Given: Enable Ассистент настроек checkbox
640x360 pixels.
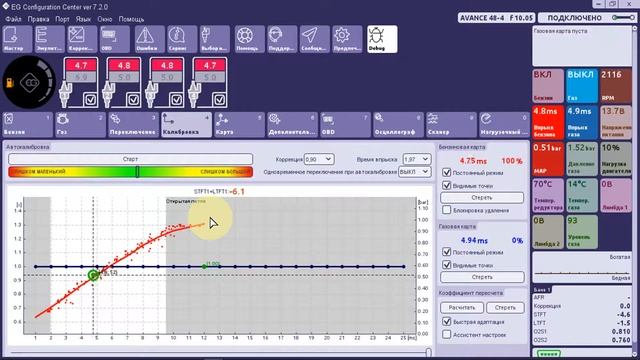Looking at the screenshot, I should 447,335.
